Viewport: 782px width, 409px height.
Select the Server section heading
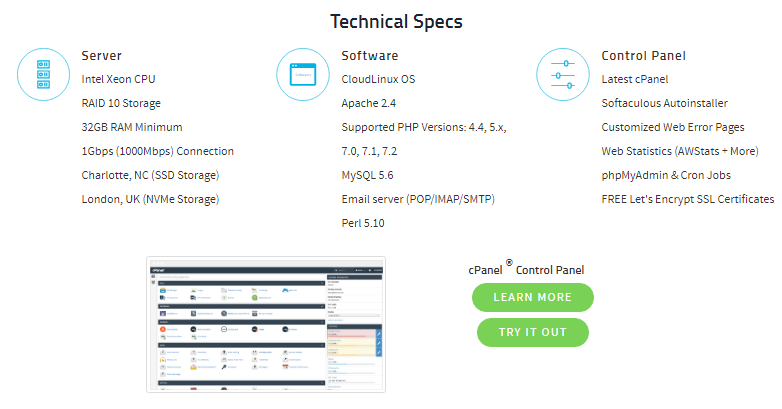pyautogui.click(x=102, y=56)
